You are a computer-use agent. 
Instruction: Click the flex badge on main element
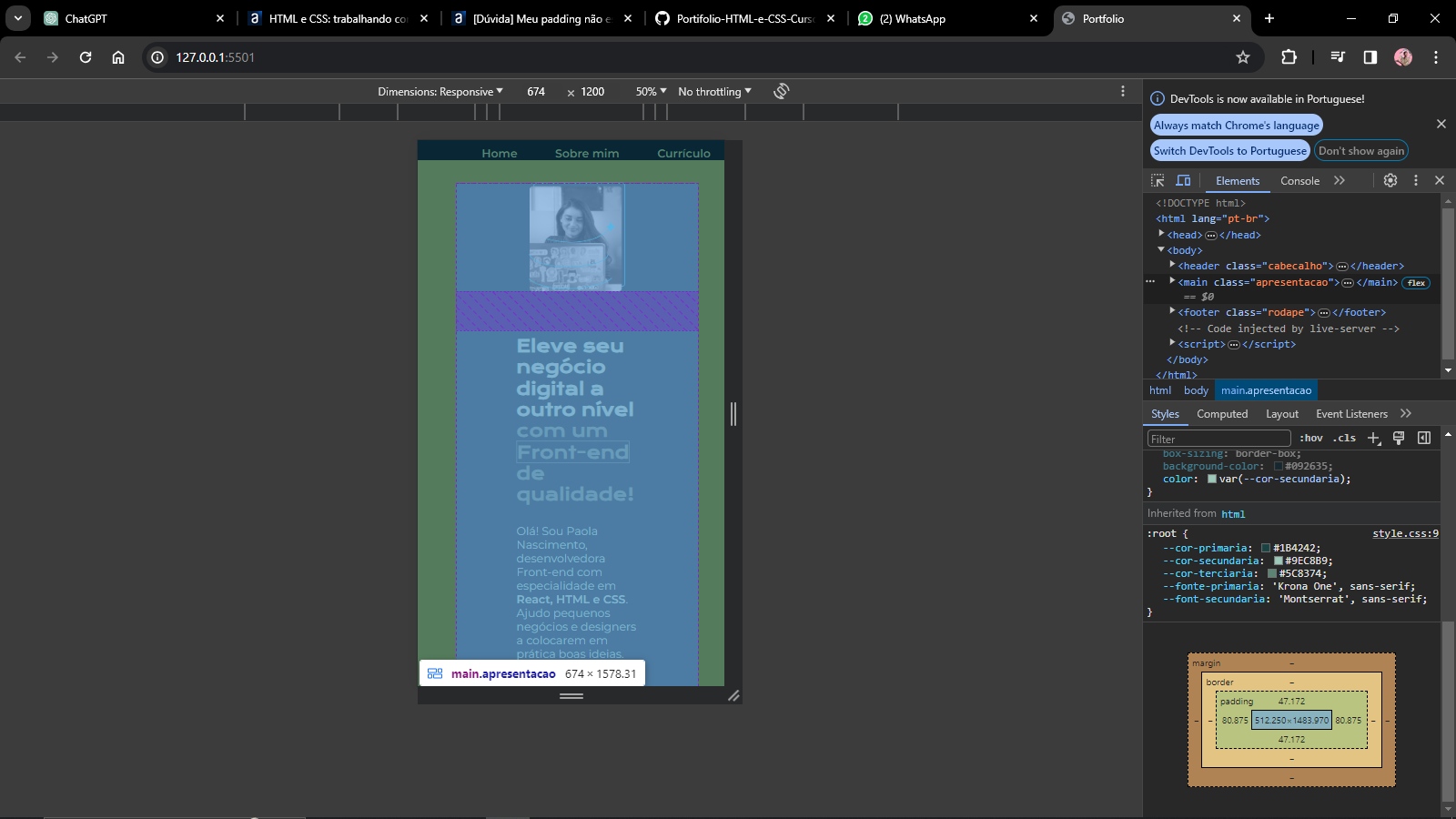1416,282
